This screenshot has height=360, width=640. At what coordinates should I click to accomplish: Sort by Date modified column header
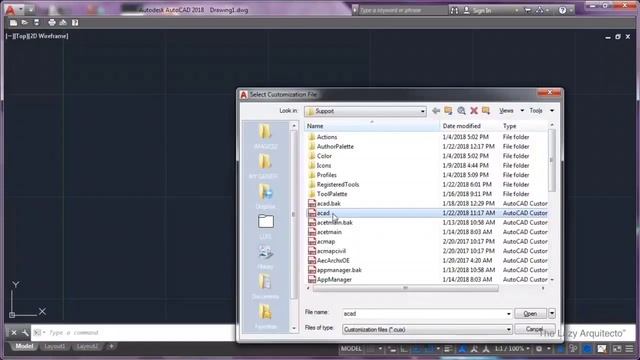[469, 126]
